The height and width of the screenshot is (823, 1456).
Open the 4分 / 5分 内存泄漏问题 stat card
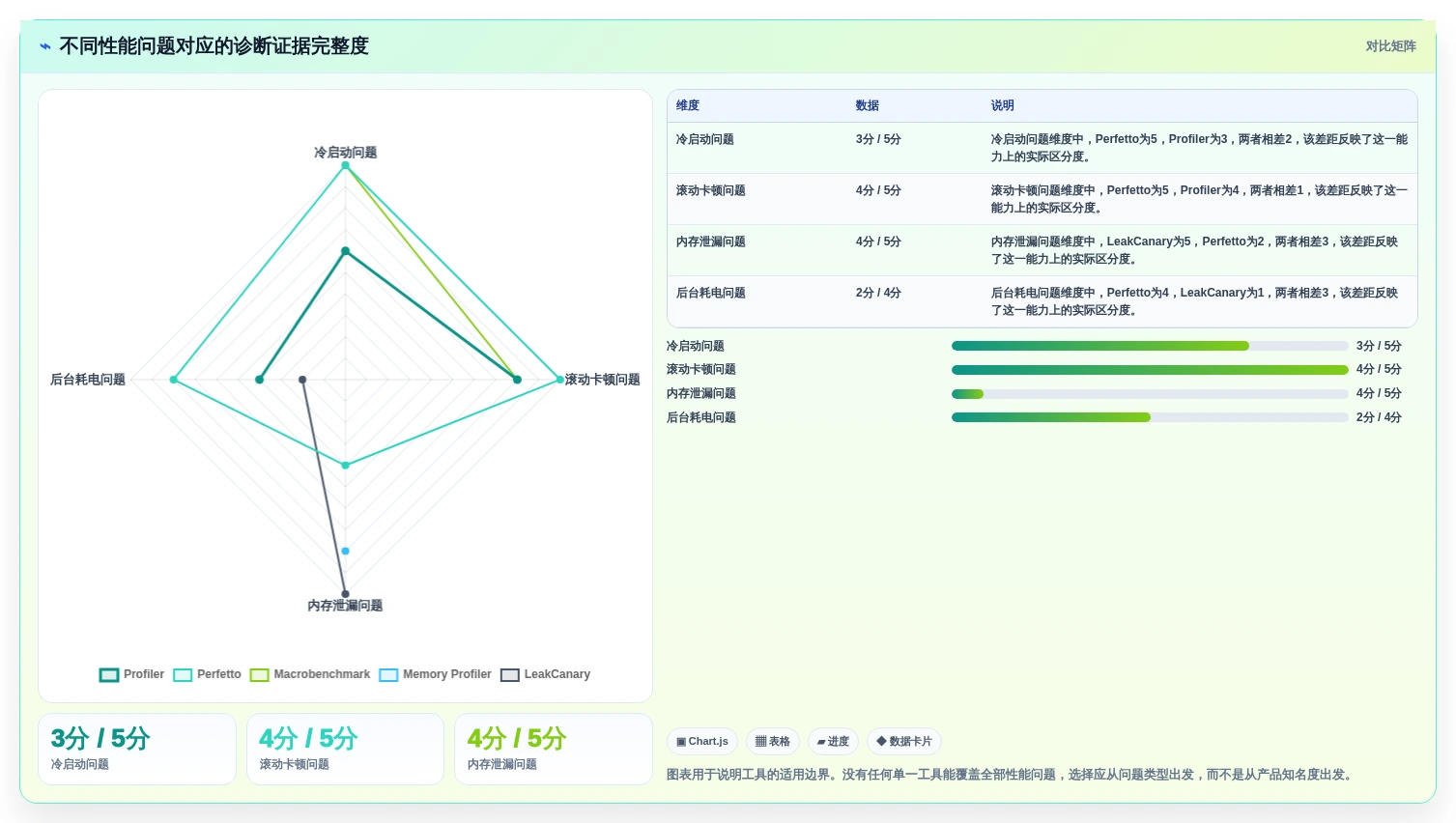pos(554,749)
